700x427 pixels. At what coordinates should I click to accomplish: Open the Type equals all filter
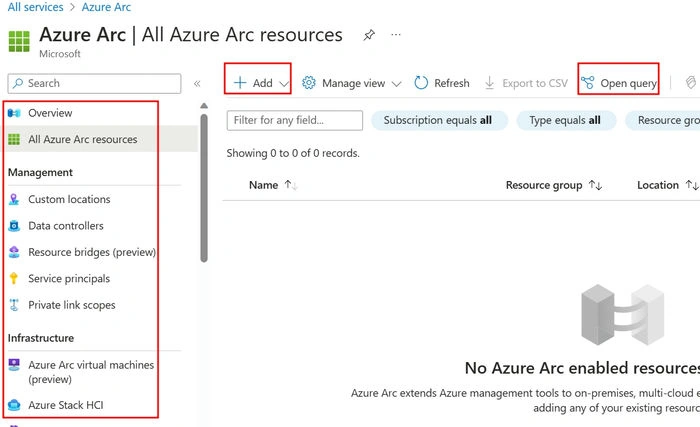[566, 120]
